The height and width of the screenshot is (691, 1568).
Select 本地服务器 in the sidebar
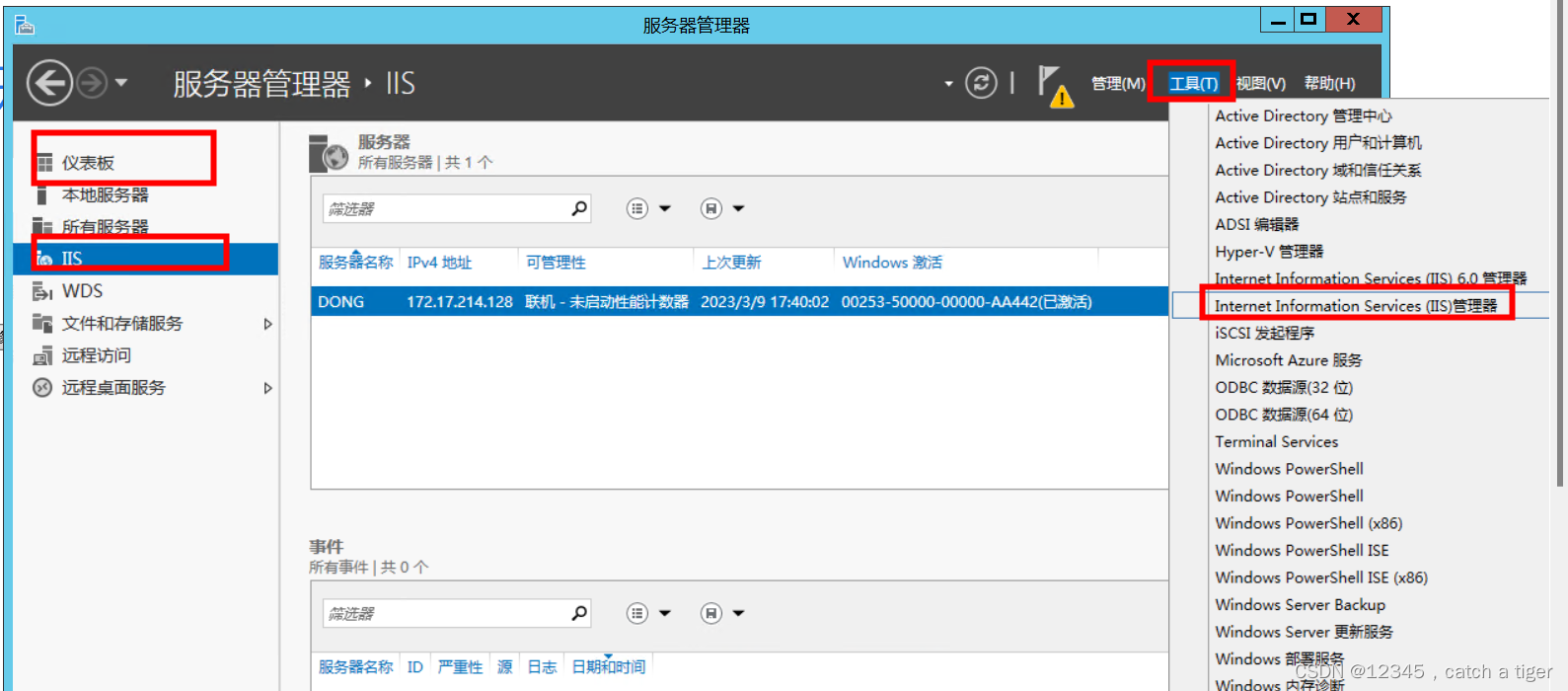coord(146,195)
